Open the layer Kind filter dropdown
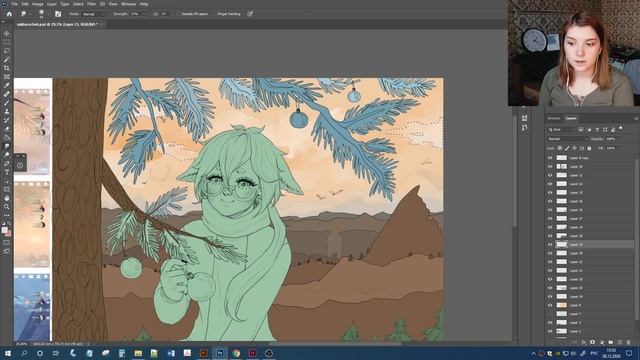This screenshot has width=640, height=360. [560, 129]
